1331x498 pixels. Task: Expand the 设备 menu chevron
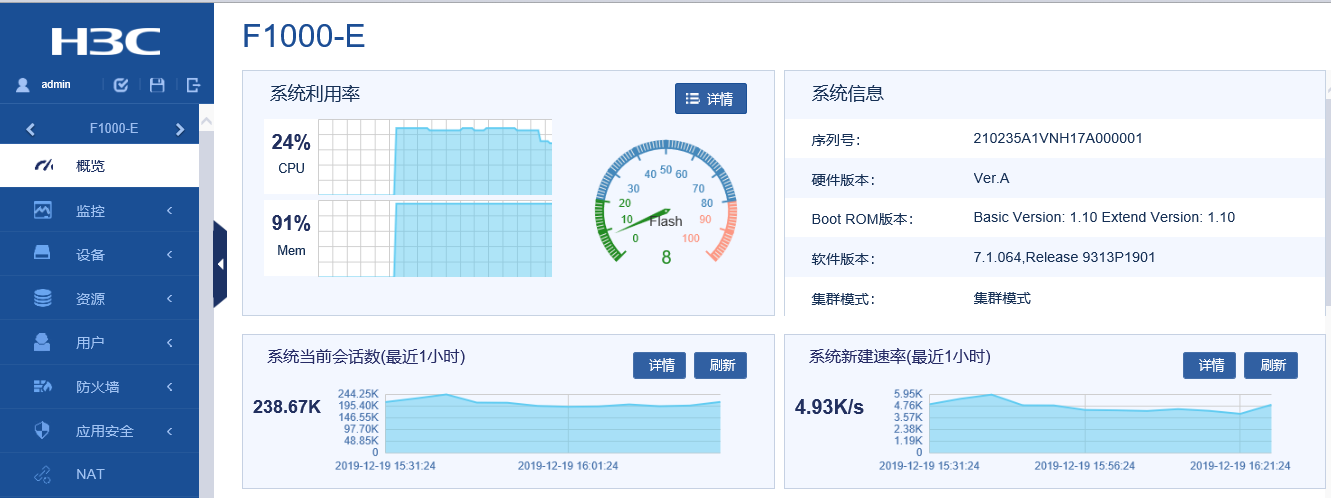coord(170,254)
